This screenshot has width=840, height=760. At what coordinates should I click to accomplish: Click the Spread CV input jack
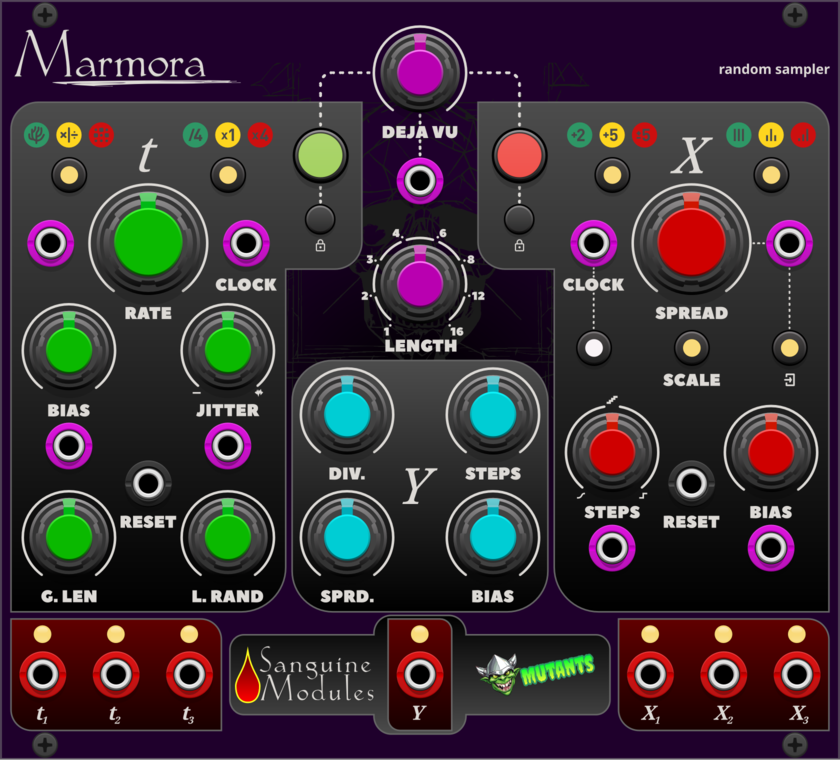pos(789,243)
